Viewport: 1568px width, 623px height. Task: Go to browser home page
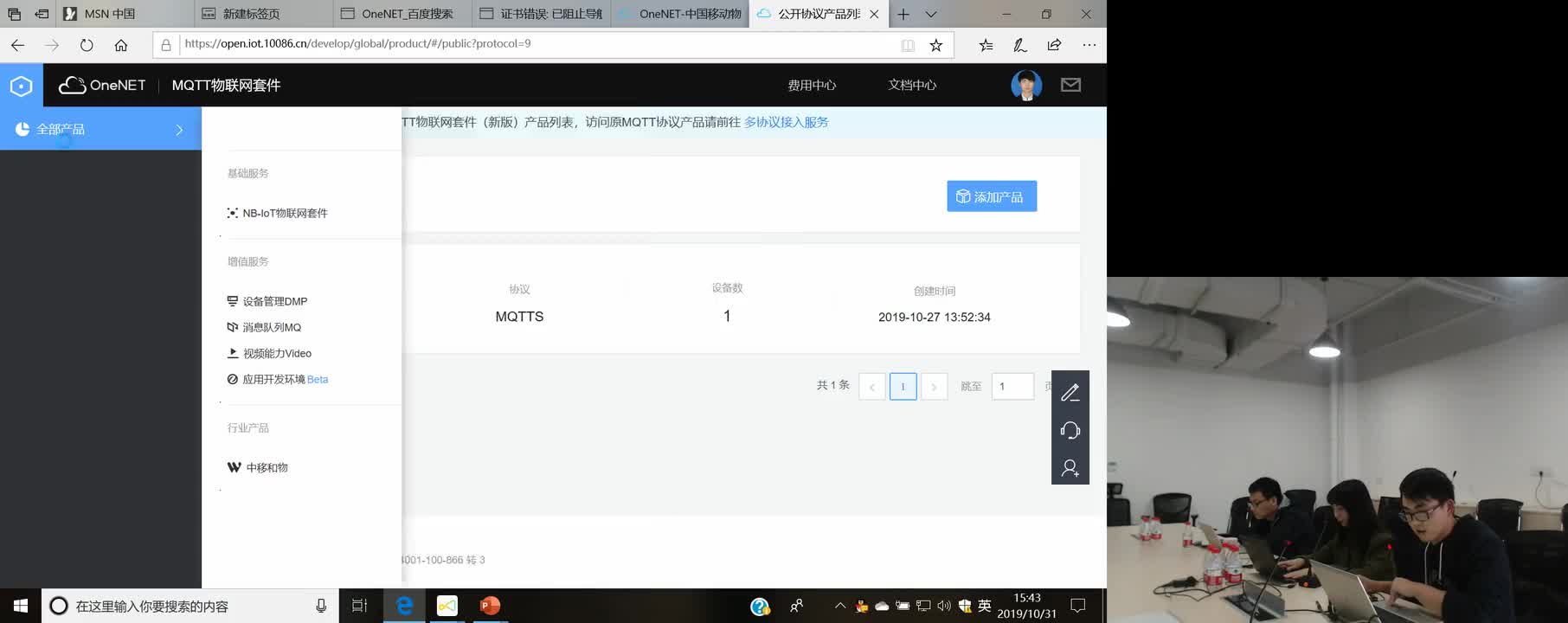[x=121, y=45]
